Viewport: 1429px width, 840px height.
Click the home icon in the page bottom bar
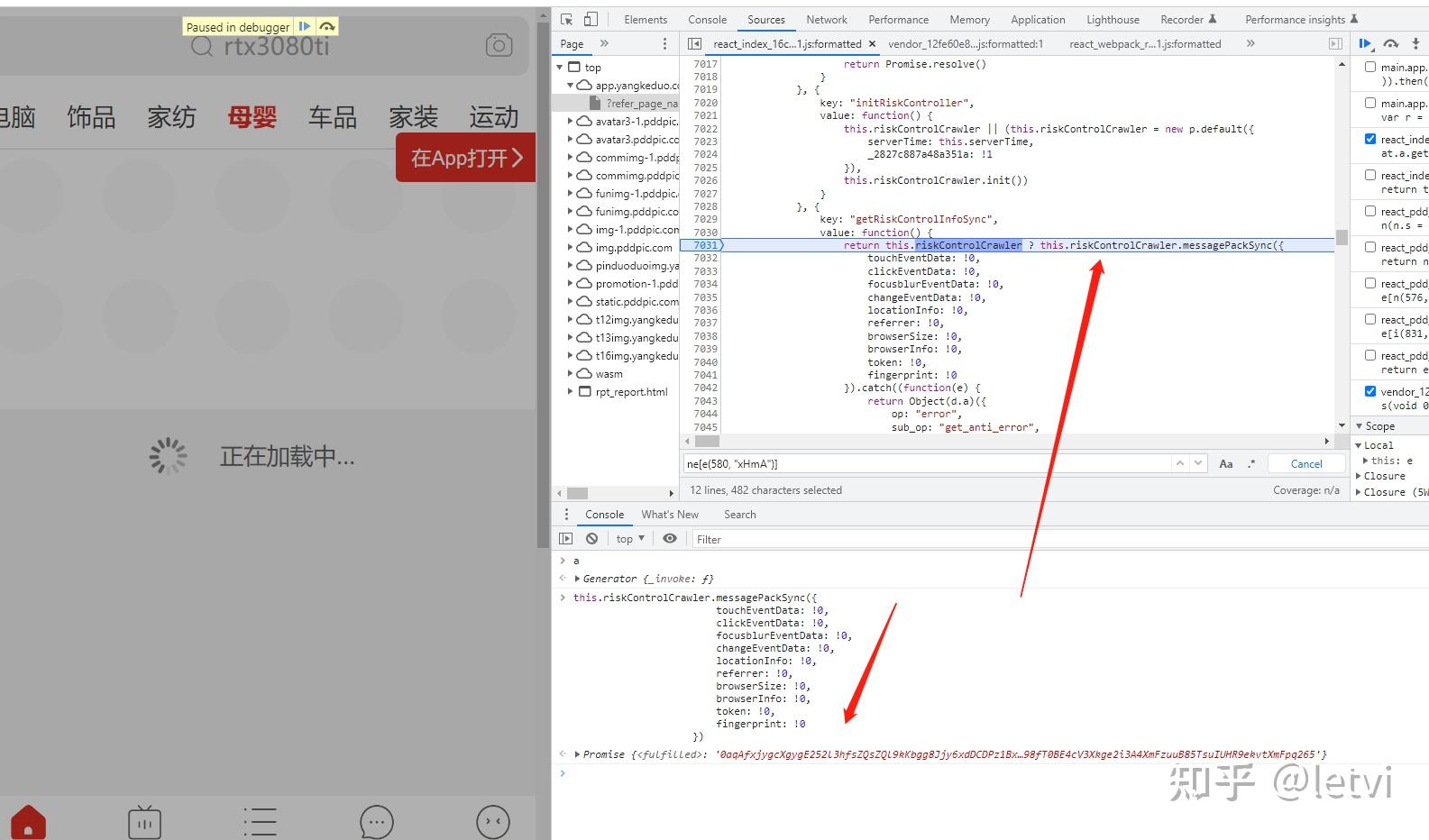[28, 822]
